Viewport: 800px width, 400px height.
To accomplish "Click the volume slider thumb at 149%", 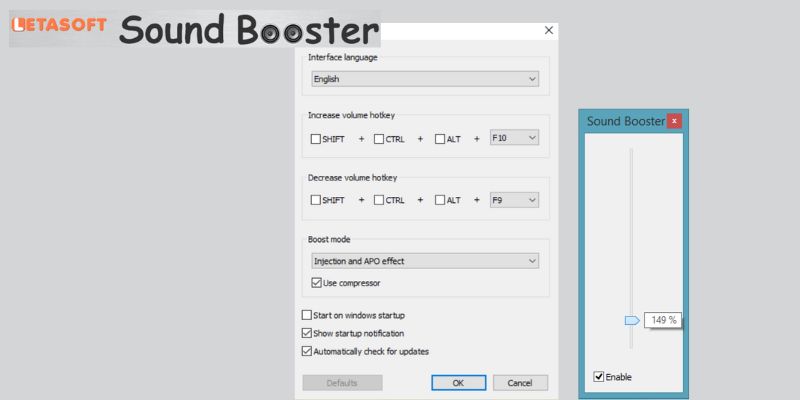I will [x=632, y=320].
